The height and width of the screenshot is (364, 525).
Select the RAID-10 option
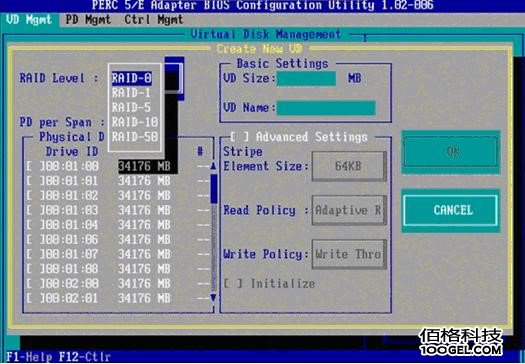[x=135, y=122]
